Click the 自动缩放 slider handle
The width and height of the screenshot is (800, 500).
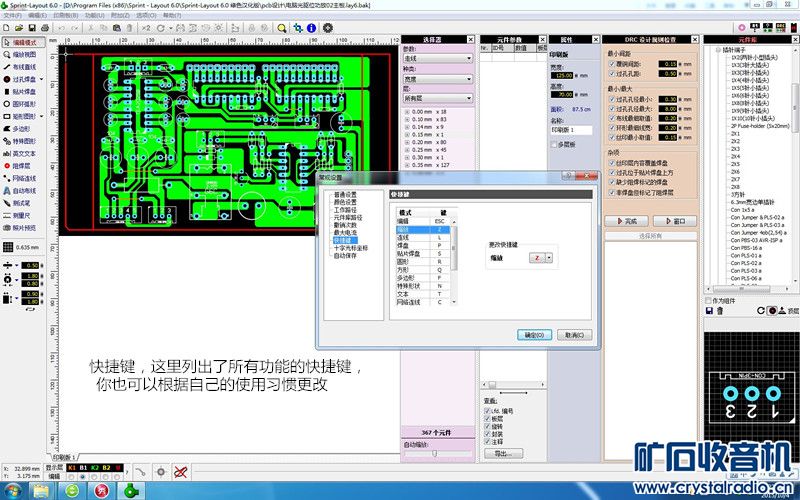[x=435, y=453]
